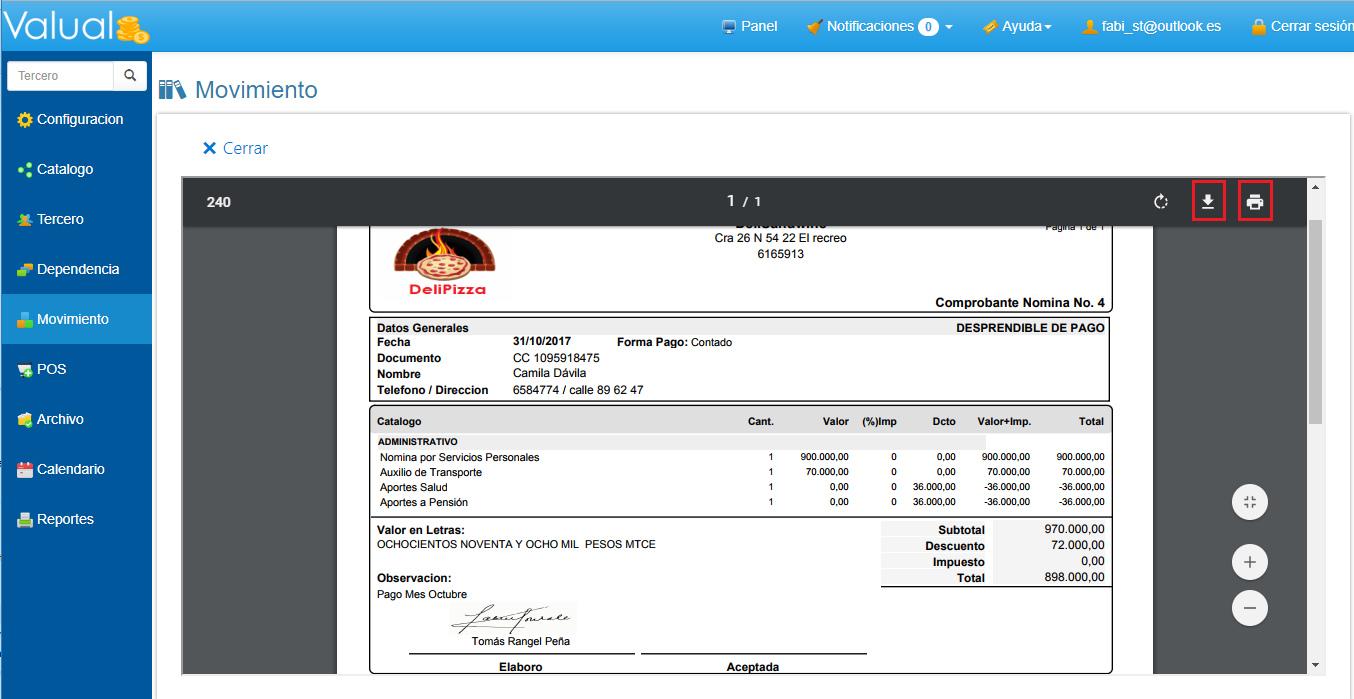Click the fit-to-page button

[1249, 502]
